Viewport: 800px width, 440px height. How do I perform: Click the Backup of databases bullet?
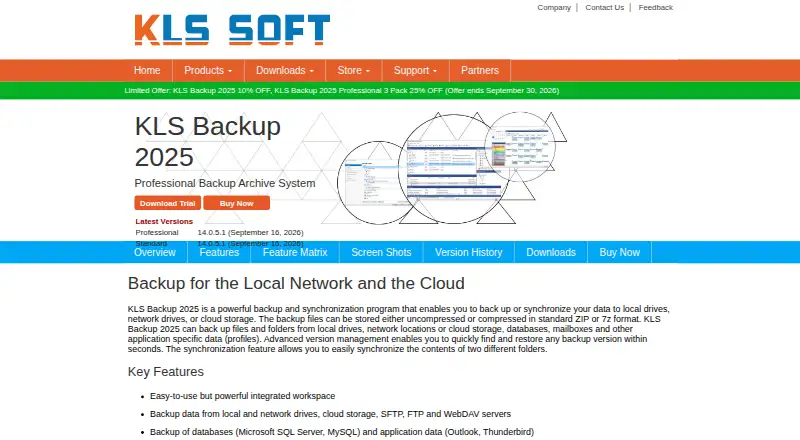[x=342, y=432]
